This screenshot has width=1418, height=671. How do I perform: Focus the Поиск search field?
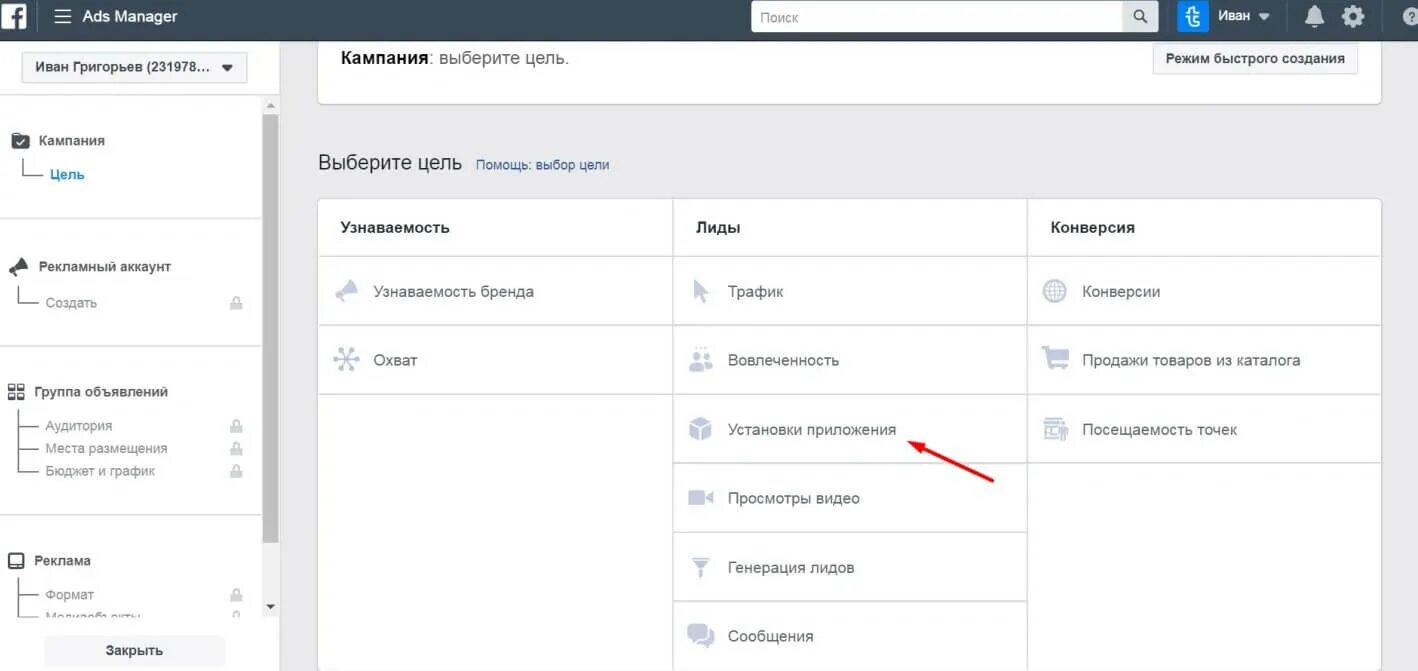937,17
